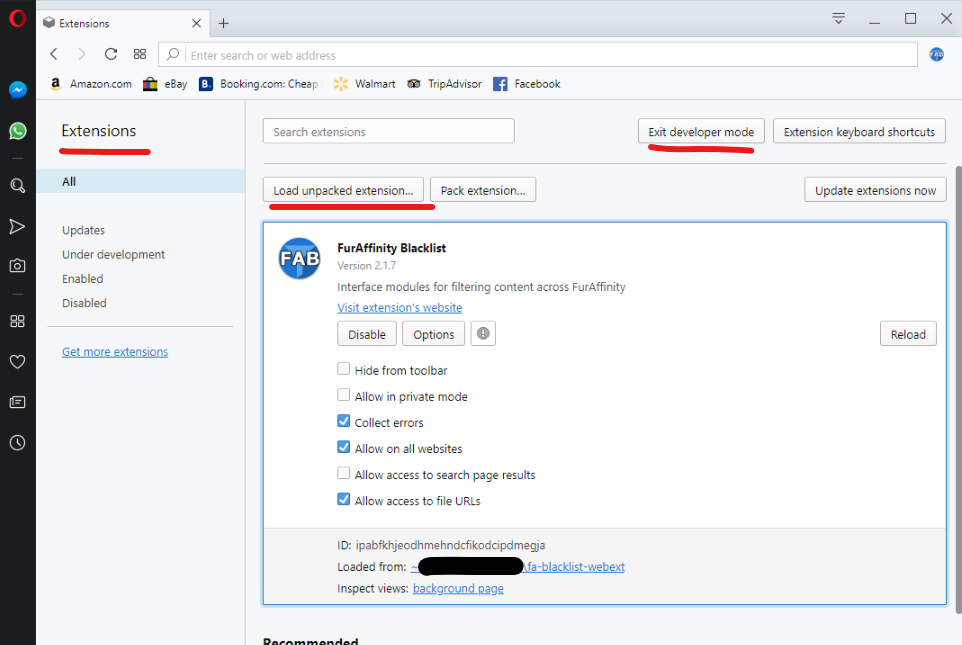The image size is (962, 645).
Task: Open WhatsApp in the sidebar
Action: (18, 131)
